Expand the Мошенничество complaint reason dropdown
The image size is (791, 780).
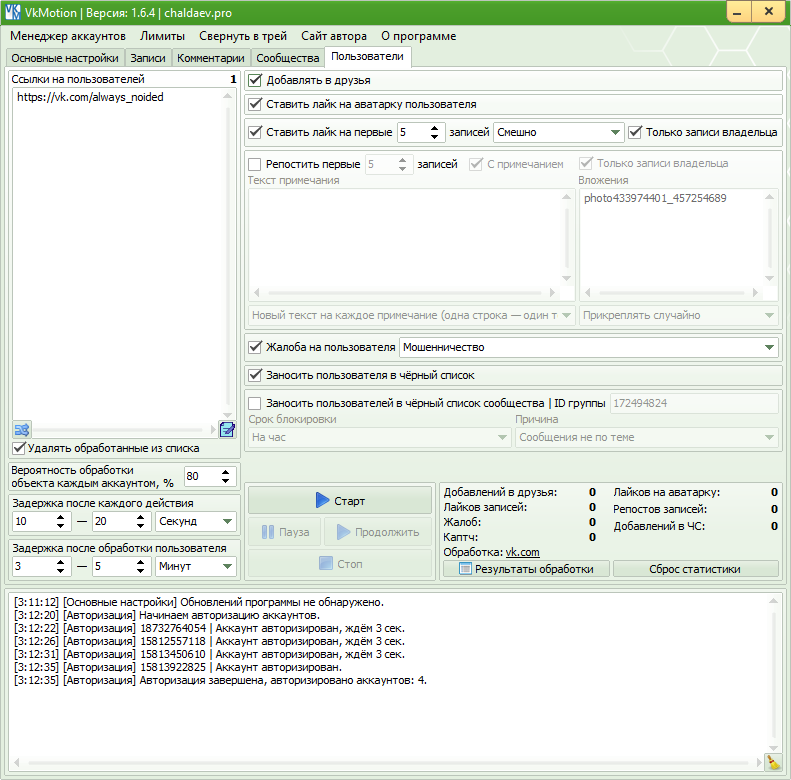(768, 347)
